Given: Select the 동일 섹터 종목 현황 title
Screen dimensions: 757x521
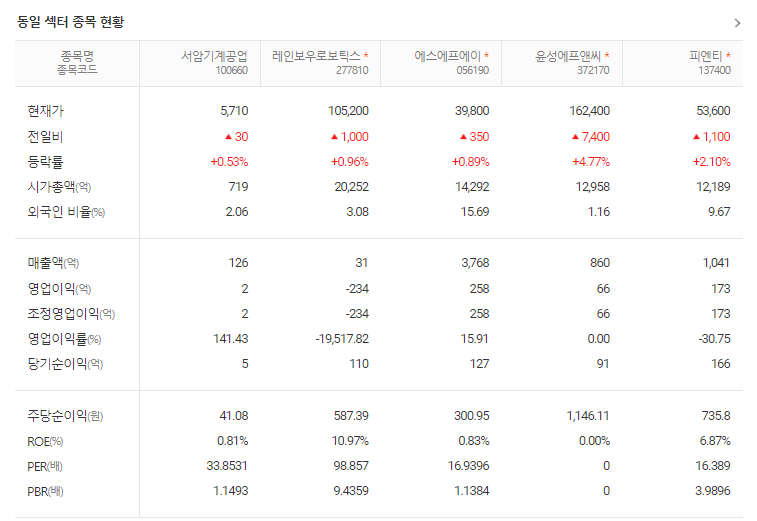Looking at the screenshot, I should 70,22.
